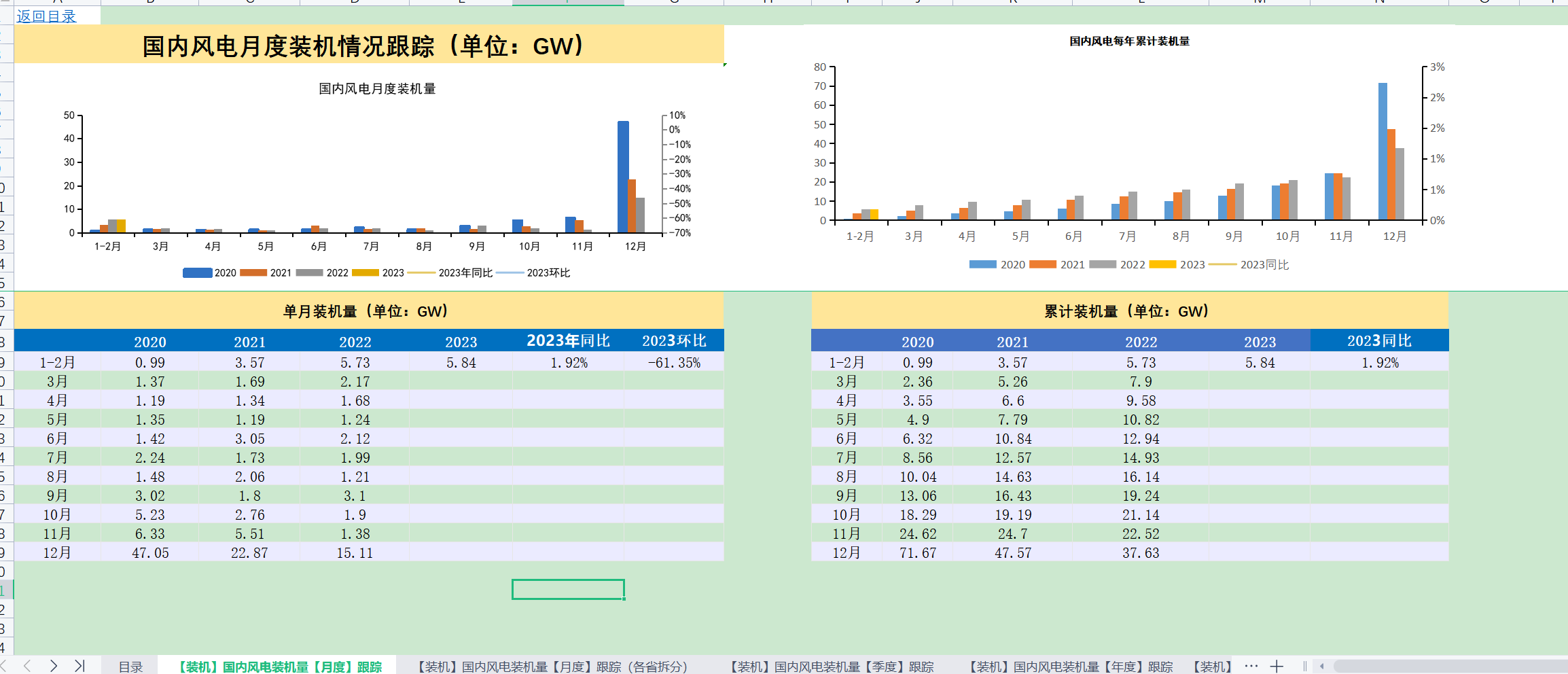
Task: Jump to the last sheet tab arrow
Action: [79, 666]
